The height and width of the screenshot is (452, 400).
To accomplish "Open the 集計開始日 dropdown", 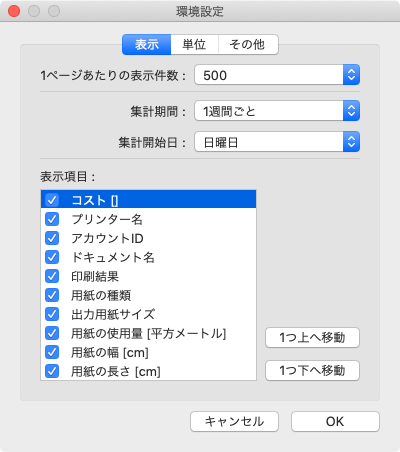I will click(x=277, y=142).
